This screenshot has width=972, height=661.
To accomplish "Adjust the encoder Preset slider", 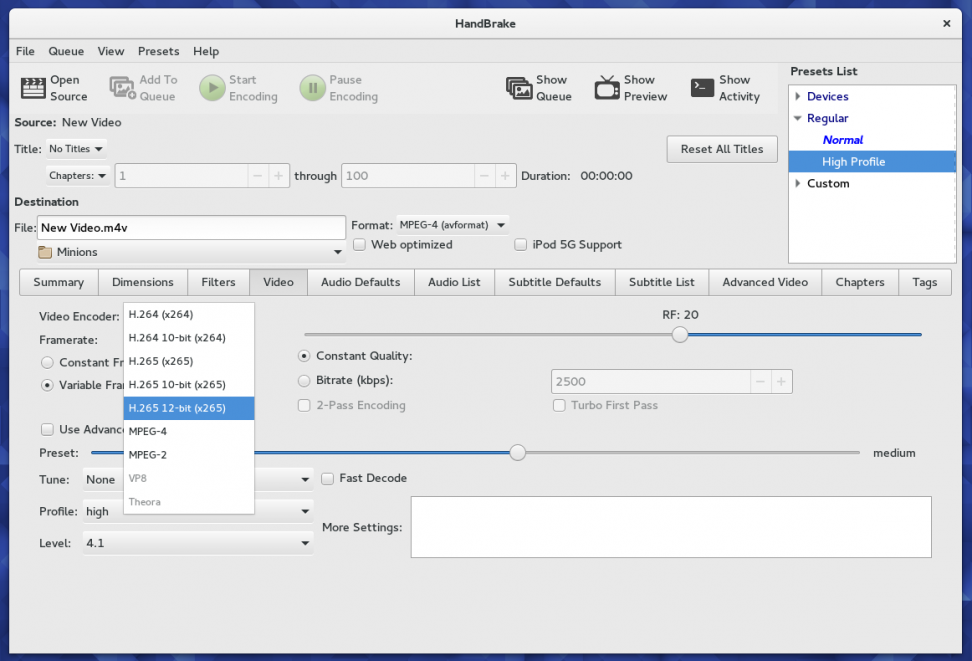I will click(x=517, y=452).
